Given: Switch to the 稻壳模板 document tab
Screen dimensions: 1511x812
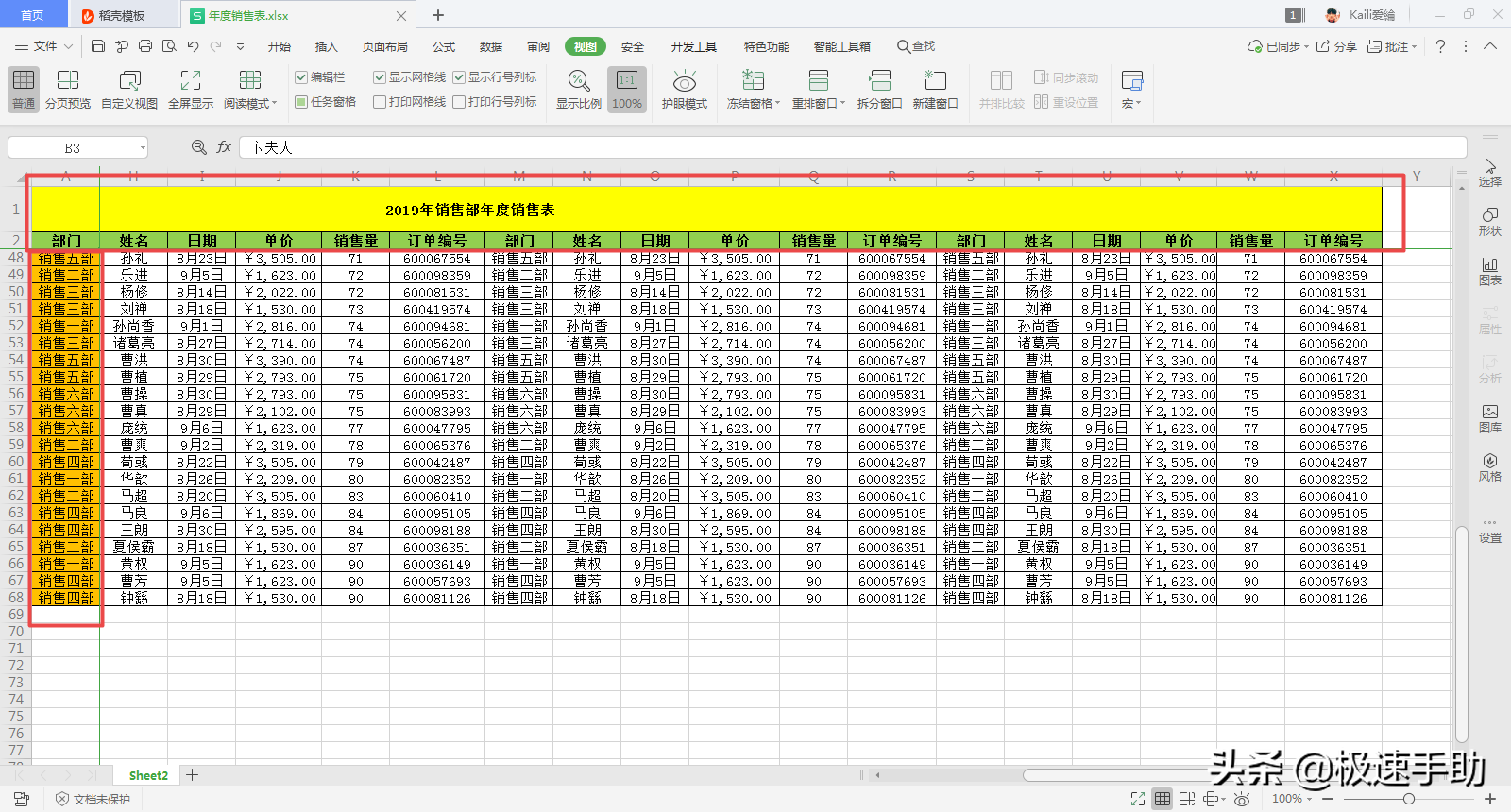Looking at the screenshot, I should 122,15.
